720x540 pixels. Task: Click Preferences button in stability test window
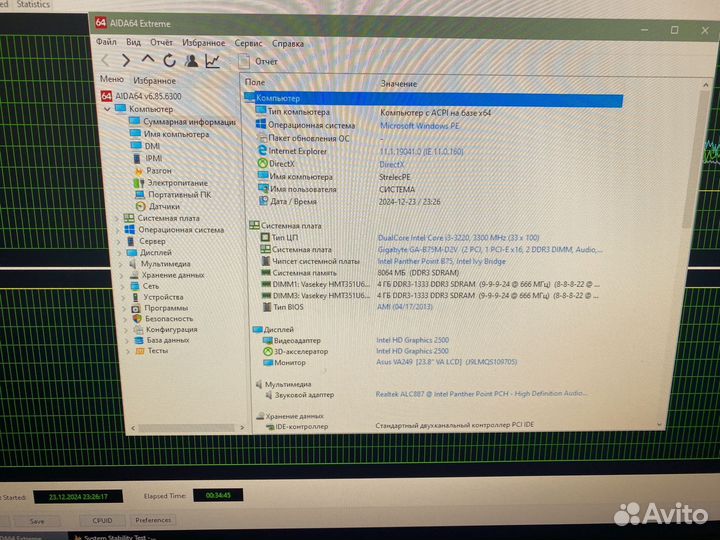[x=153, y=520]
